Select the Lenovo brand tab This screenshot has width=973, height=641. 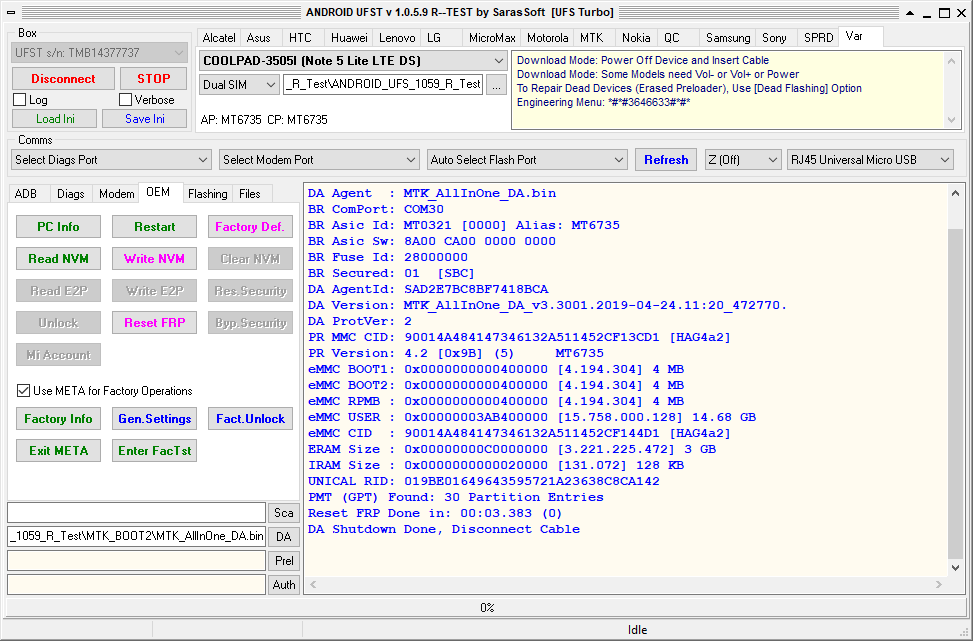397,38
